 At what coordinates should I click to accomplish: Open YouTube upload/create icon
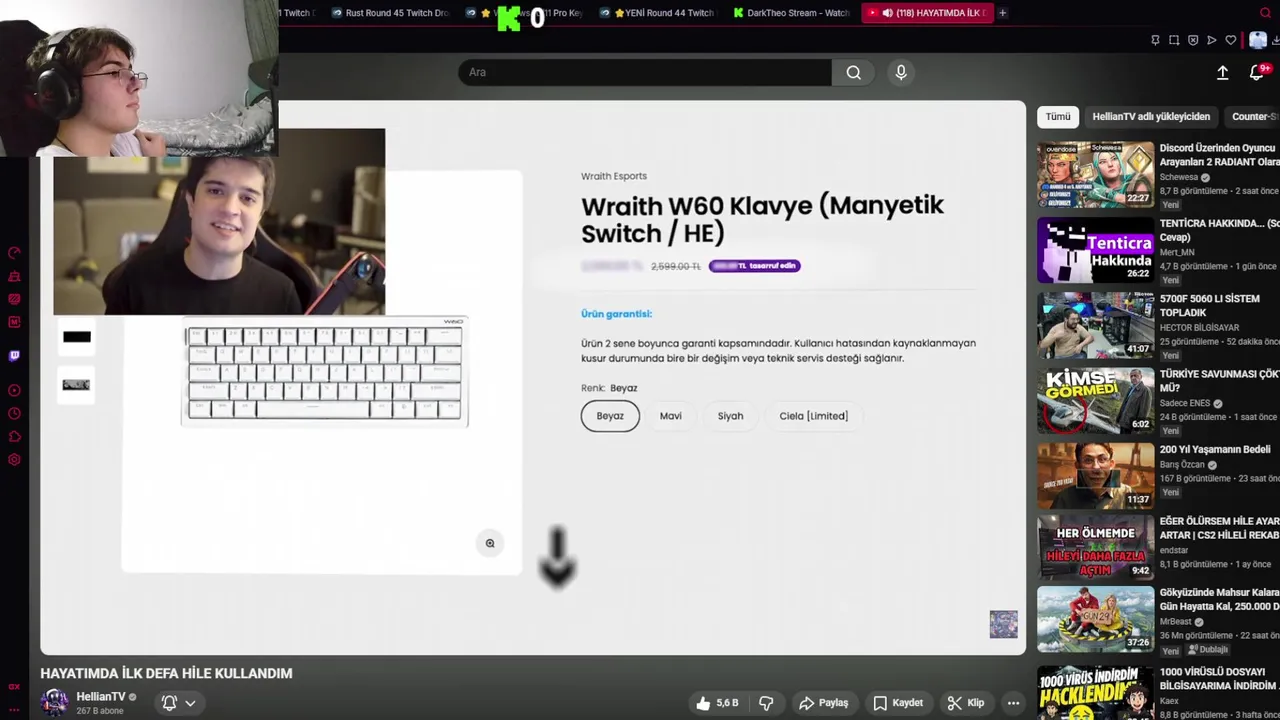pos(1222,72)
